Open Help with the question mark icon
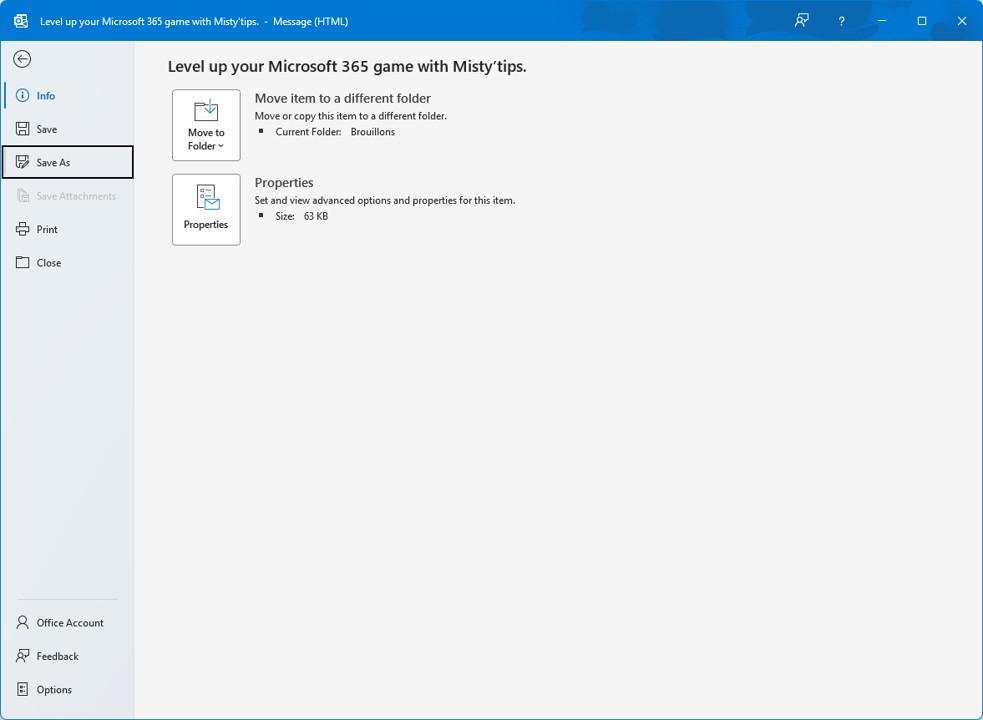 coord(841,21)
